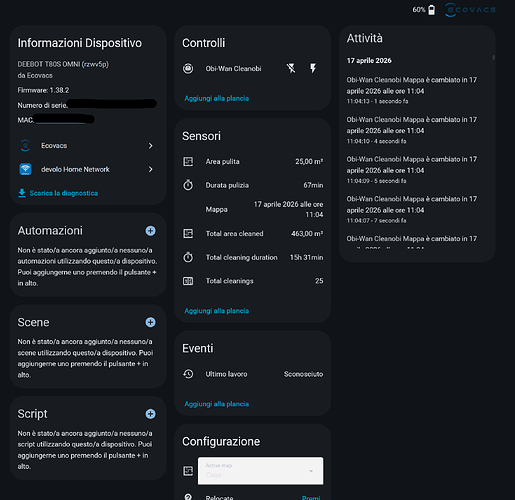Click the Attività panel heading
The height and width of the screenshot is (500, 515).
pos(365,38)
